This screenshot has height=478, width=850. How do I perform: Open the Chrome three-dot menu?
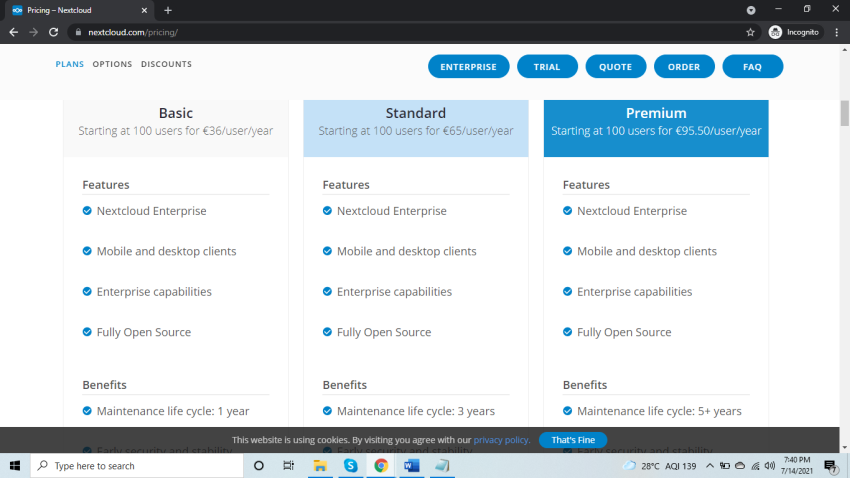coord(837,33)
